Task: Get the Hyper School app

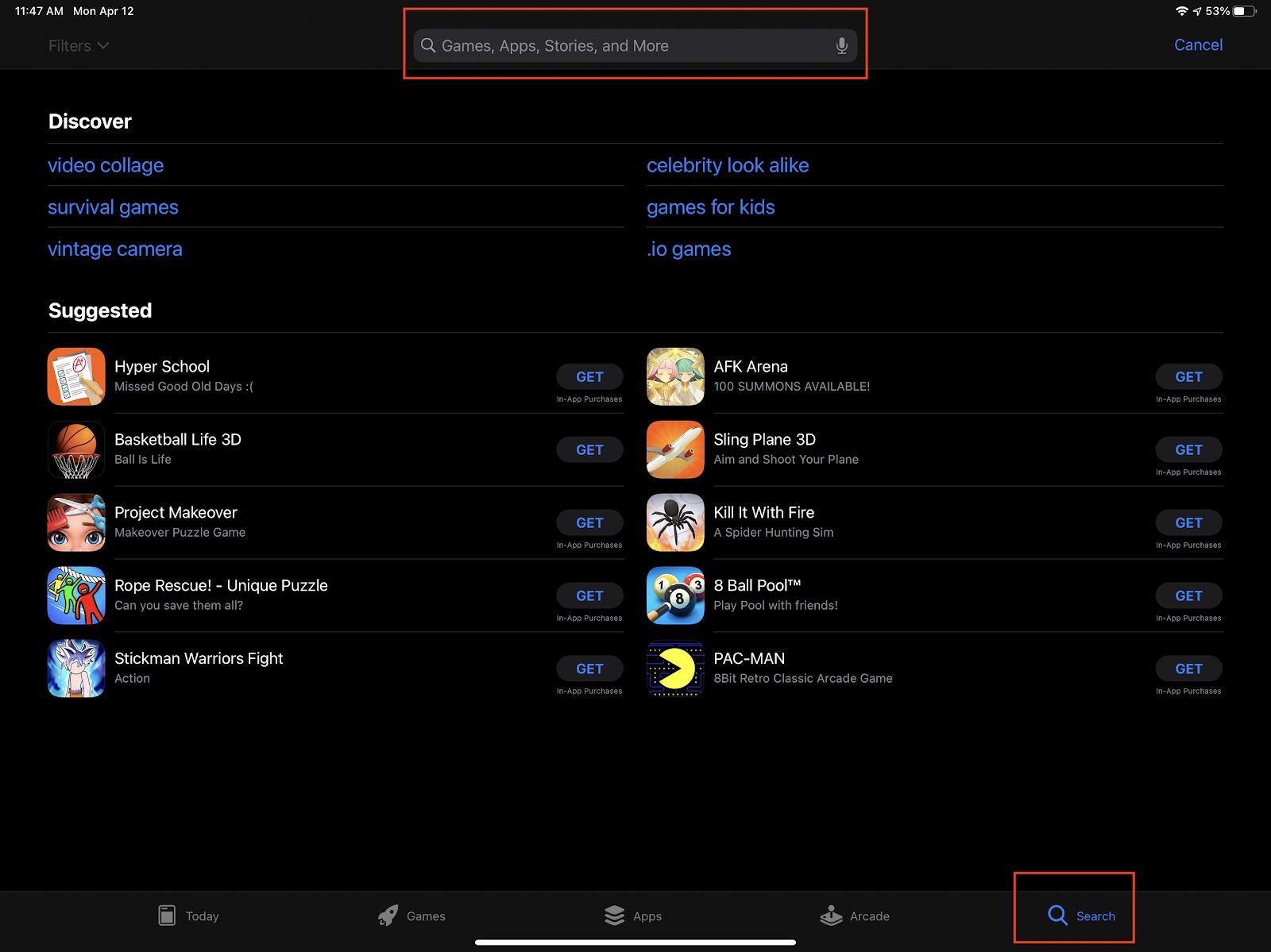Action: pos(589,377)
